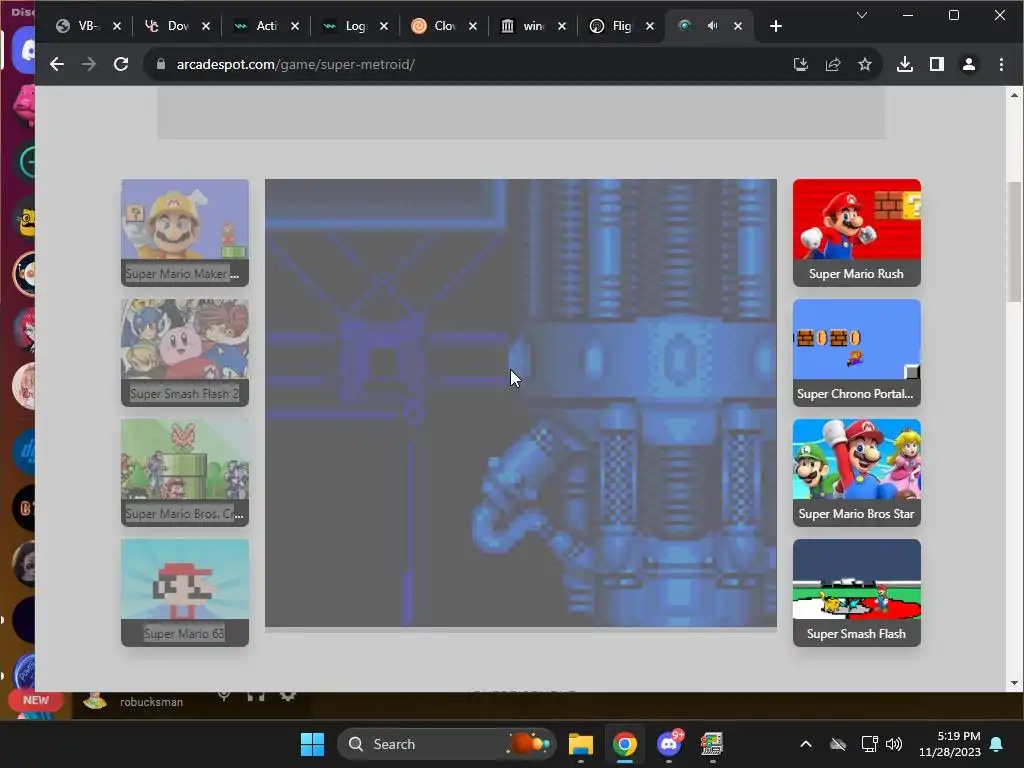Mute the audio-playing active tab

(712, 25)
